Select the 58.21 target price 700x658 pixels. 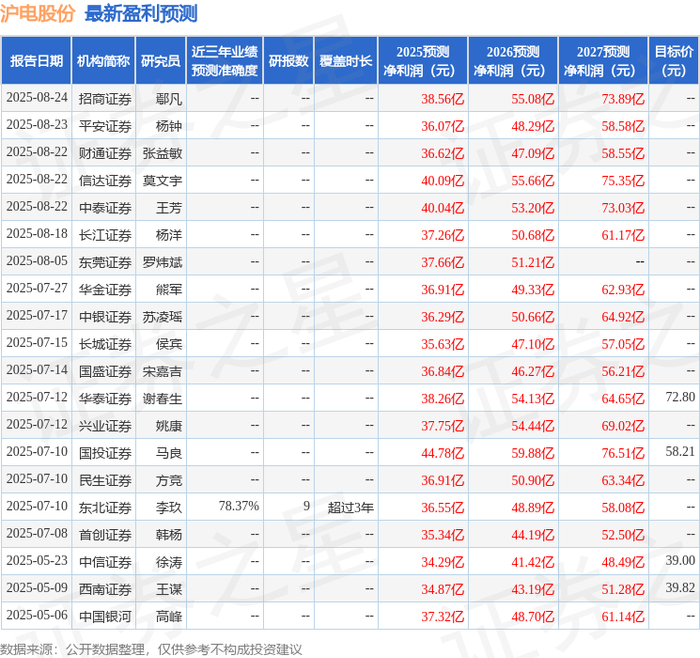(x=680, y=452)
